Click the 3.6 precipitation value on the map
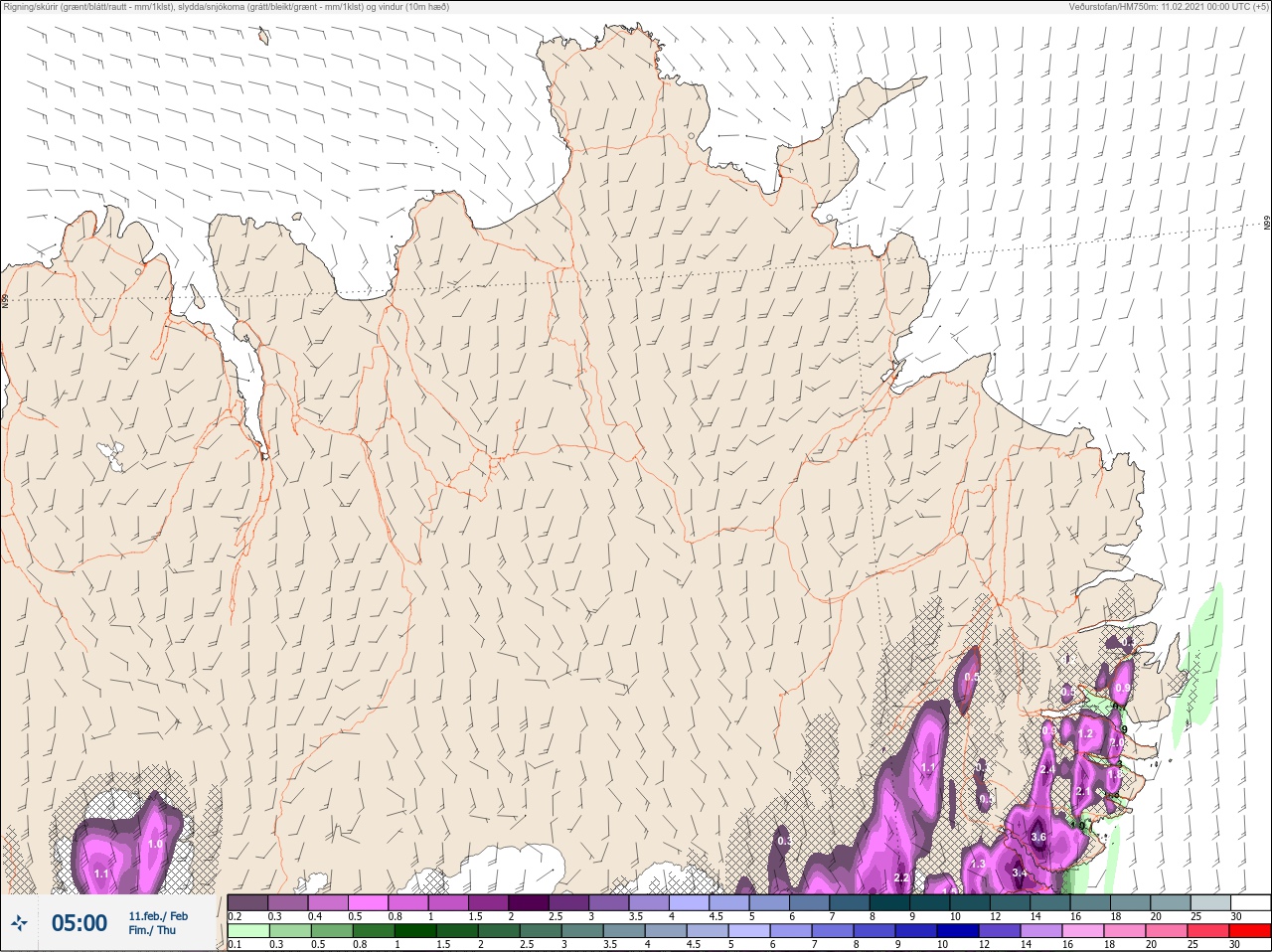Screen dimensions: 1272x952 point(1038,838)
